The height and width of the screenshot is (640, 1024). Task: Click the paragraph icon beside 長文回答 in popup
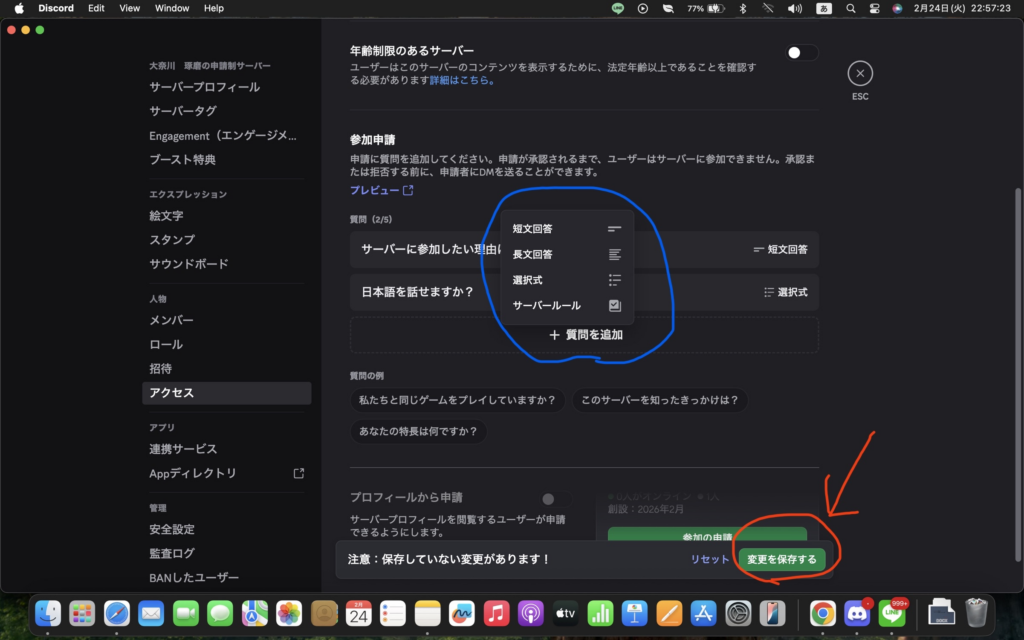coord(614,255)
